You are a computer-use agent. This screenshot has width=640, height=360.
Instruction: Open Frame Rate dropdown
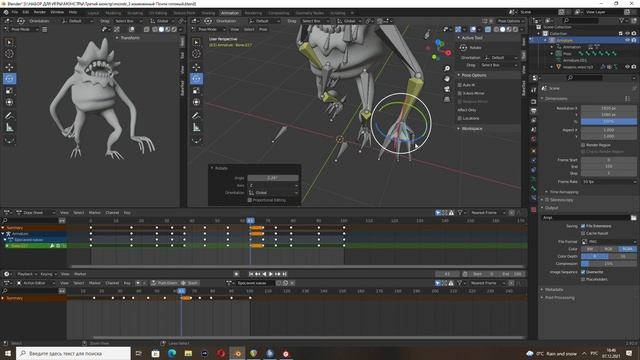[x=608, y=182]
